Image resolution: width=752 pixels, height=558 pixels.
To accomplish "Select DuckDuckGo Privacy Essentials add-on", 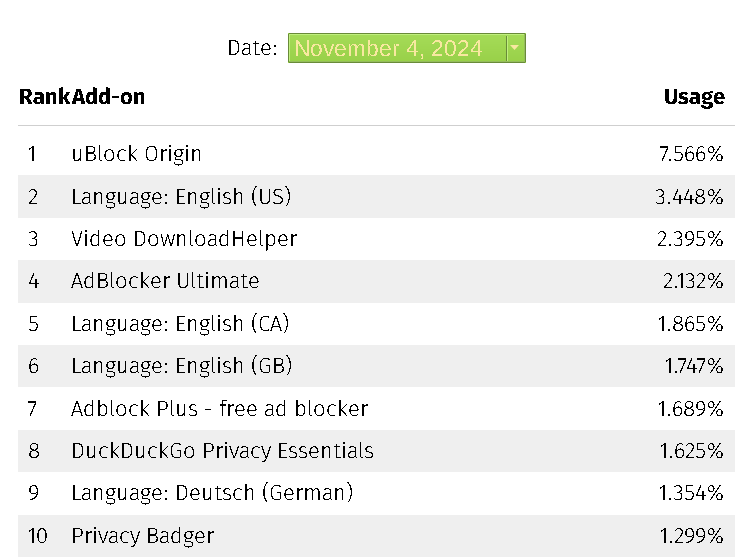I will 222,451.
